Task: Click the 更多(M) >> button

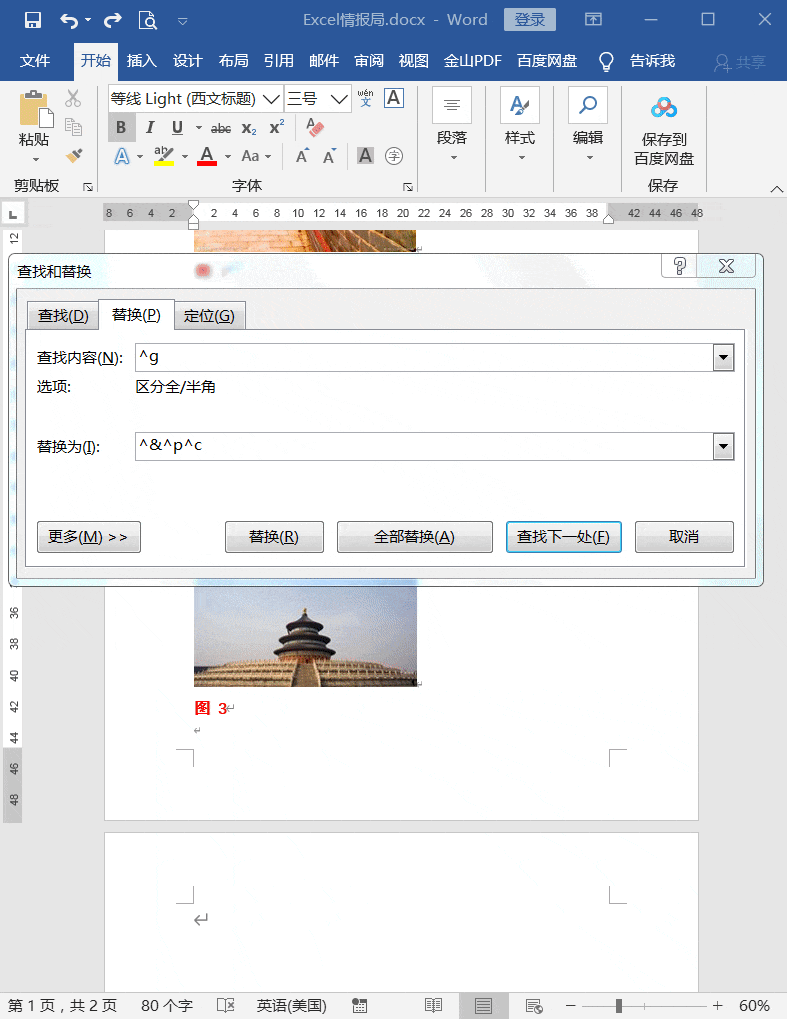Action: point(89,537)
